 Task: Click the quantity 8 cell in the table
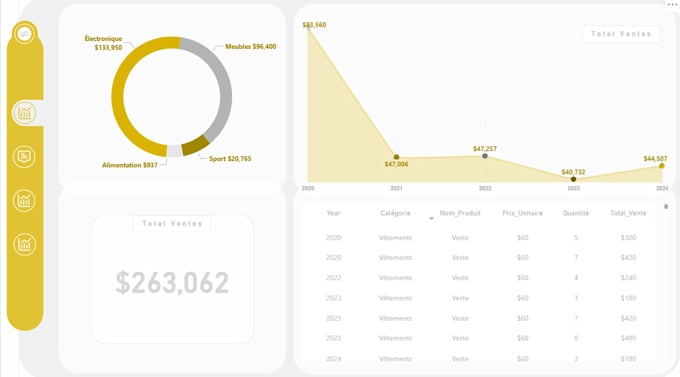576,338
